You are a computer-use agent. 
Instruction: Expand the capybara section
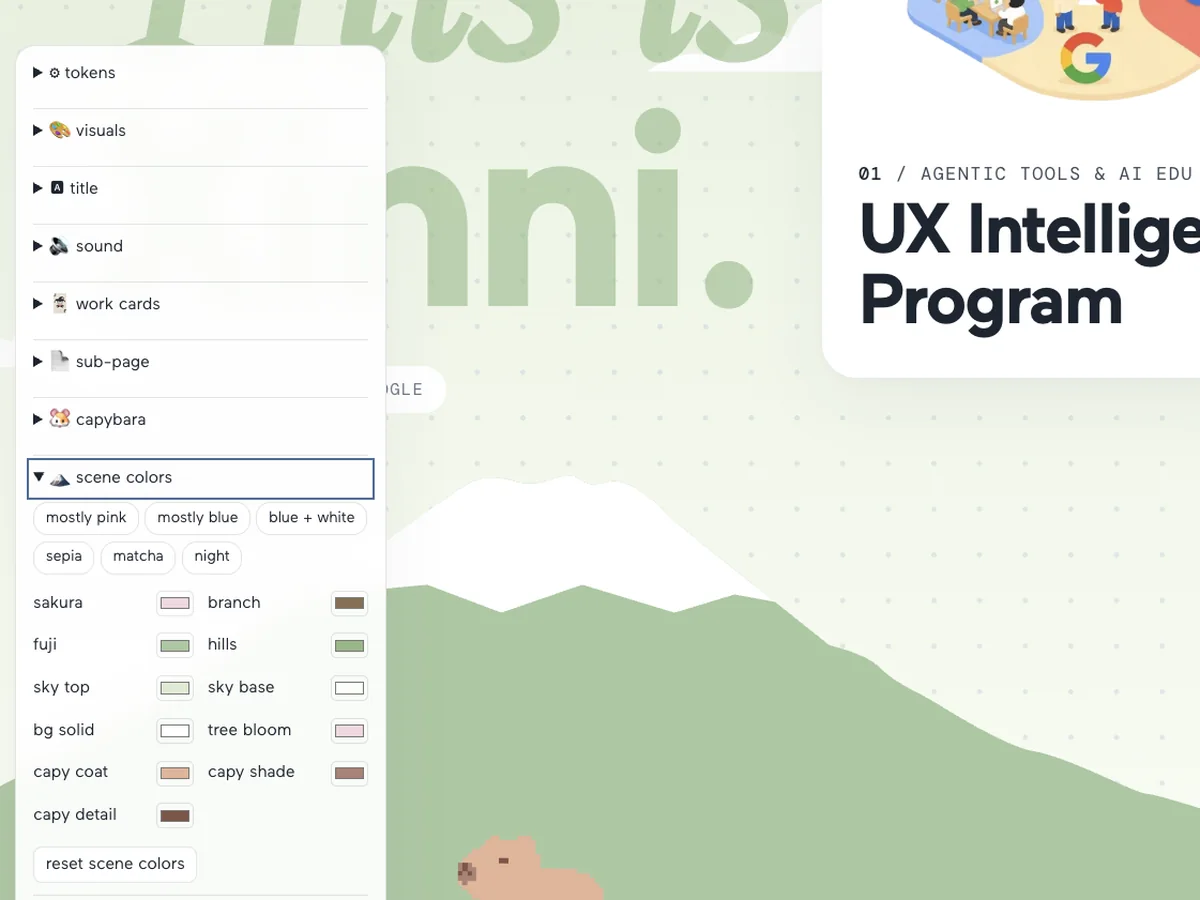point(200,420)
